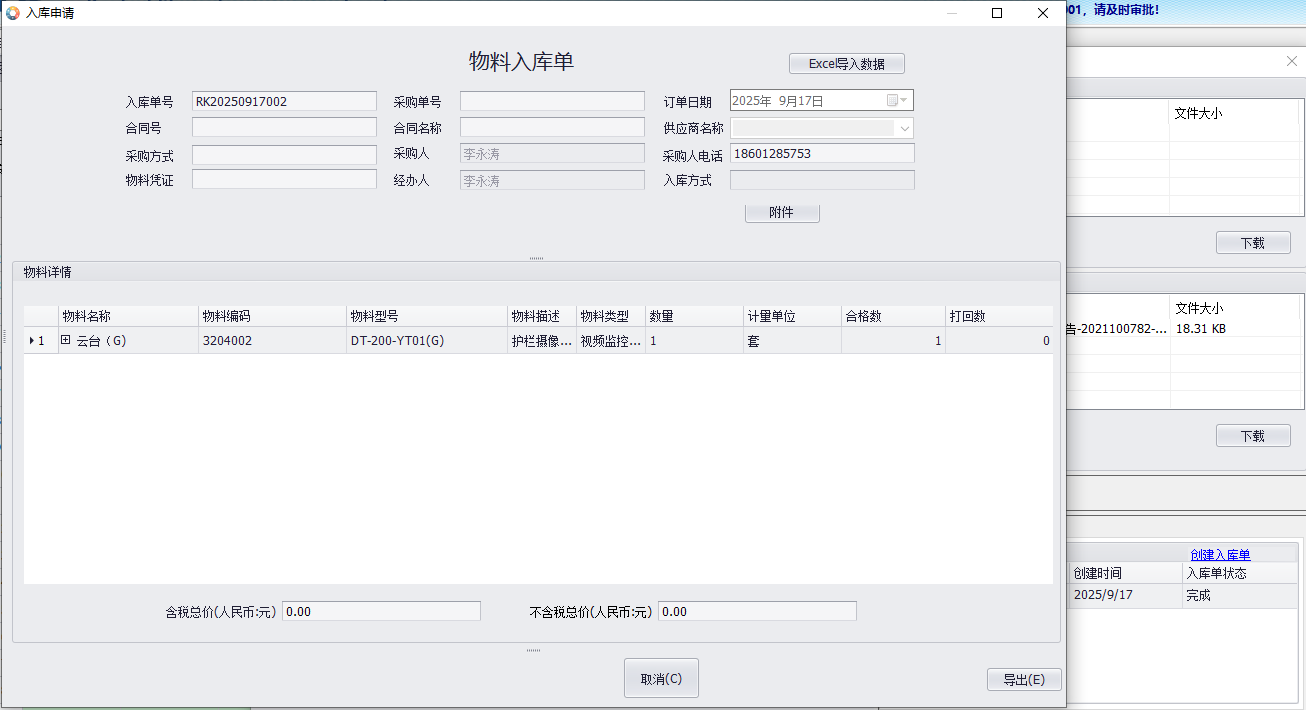Click Excel导入数据 button

846,64
